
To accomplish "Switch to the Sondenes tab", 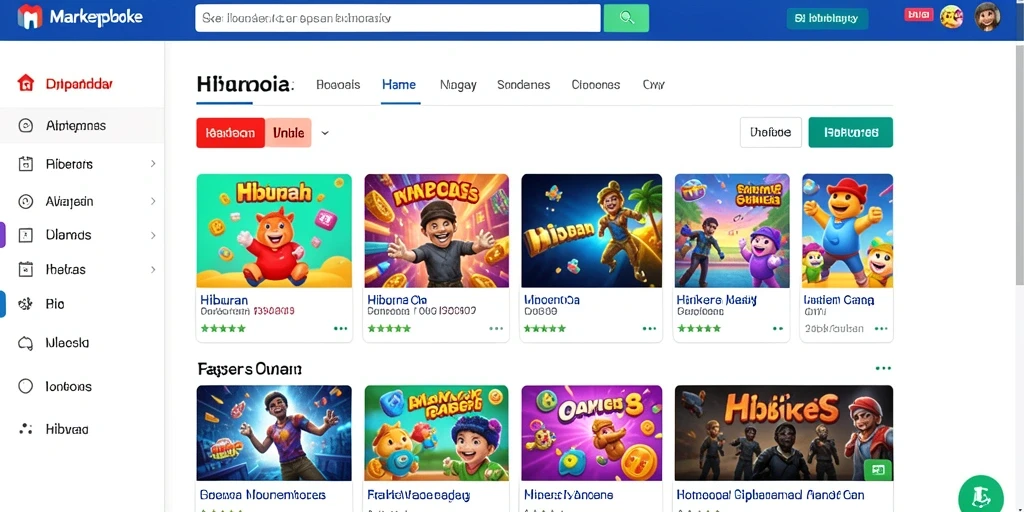I will [523, 85].
